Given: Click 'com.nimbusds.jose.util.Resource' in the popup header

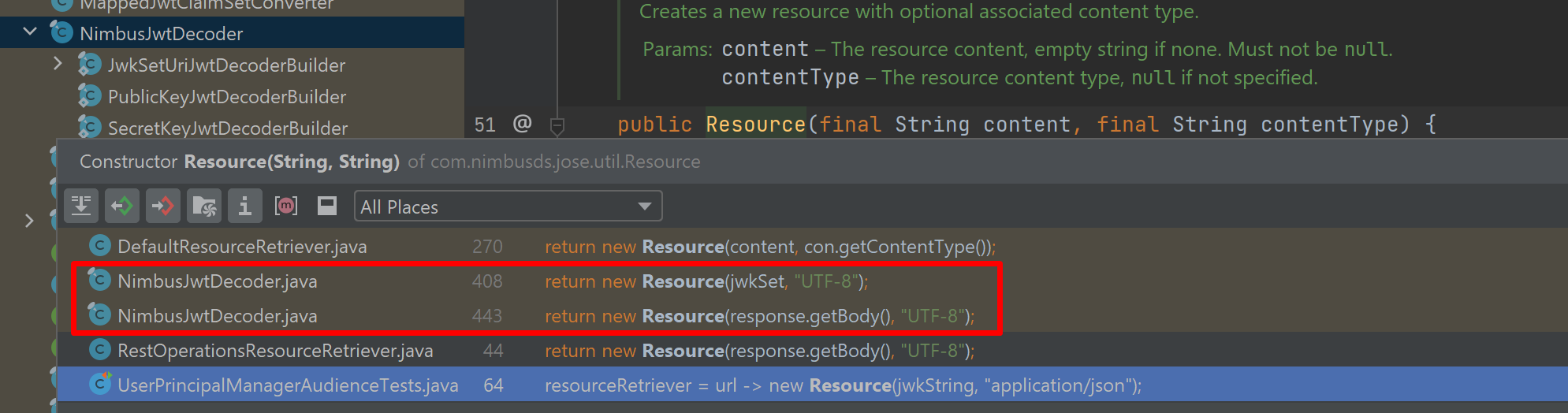Looking at the screenshot, I should coord(565,162).
